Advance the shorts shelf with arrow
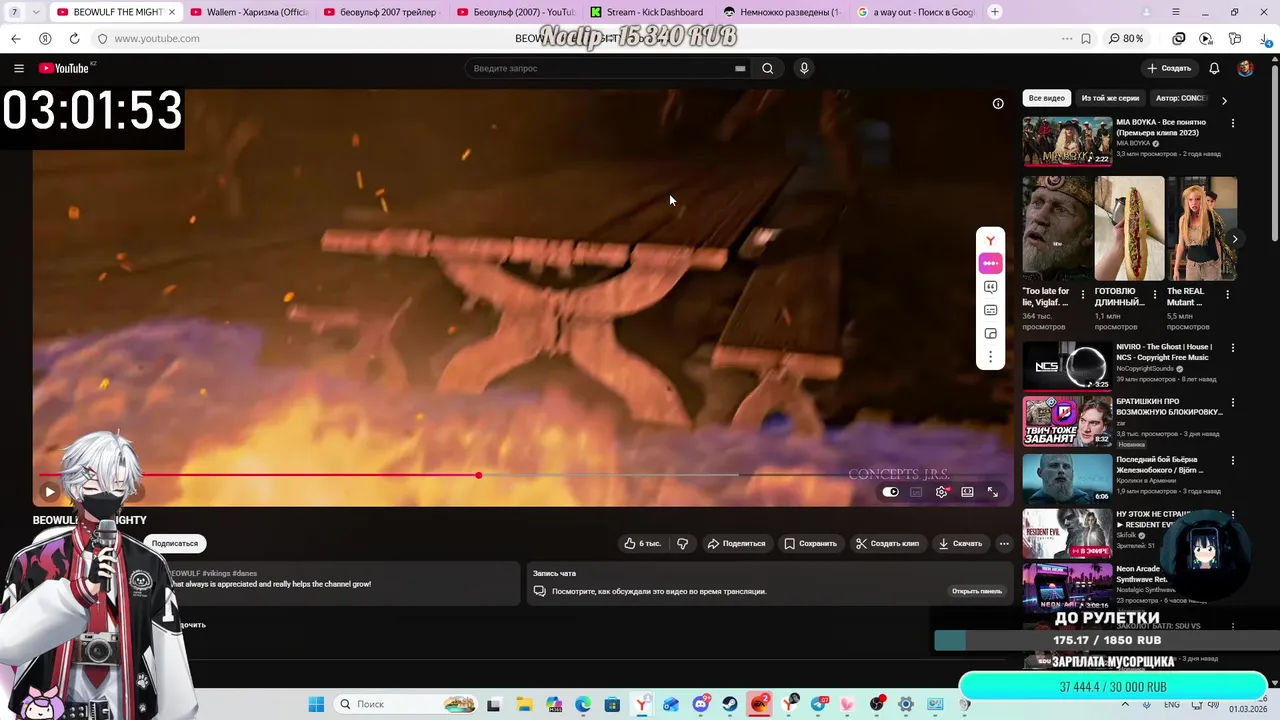The image size is (1280, 720). coord(1235,239)
